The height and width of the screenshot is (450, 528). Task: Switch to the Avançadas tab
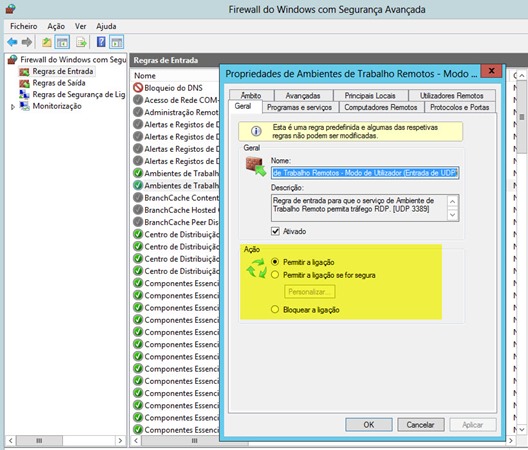click(x=303, y=96)
